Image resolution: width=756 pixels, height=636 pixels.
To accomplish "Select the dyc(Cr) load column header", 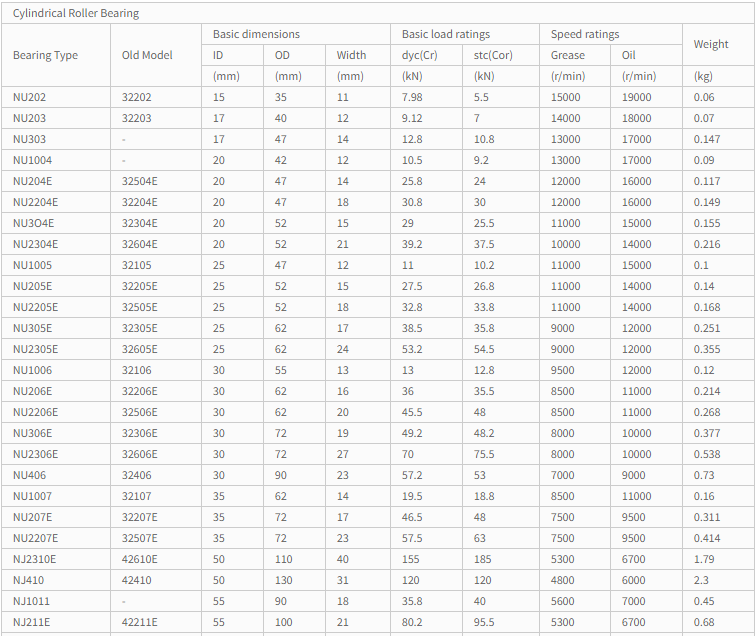I will pyautogui.click(x=419, y=55).
